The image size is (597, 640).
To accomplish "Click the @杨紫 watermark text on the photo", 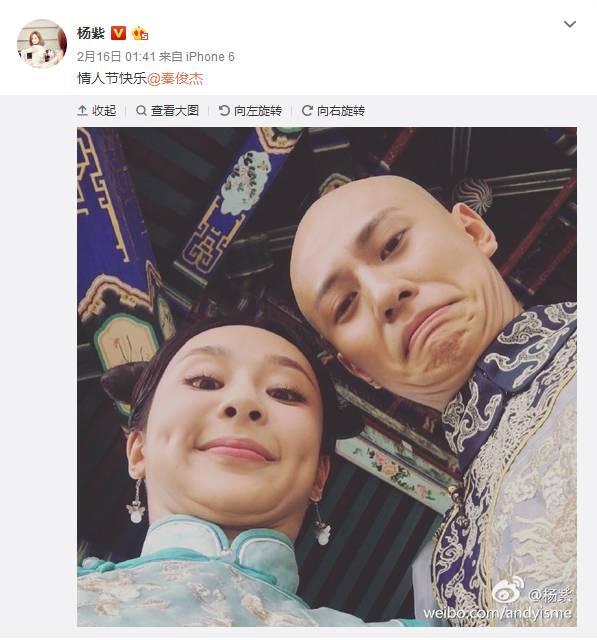I will click(550, 596).
